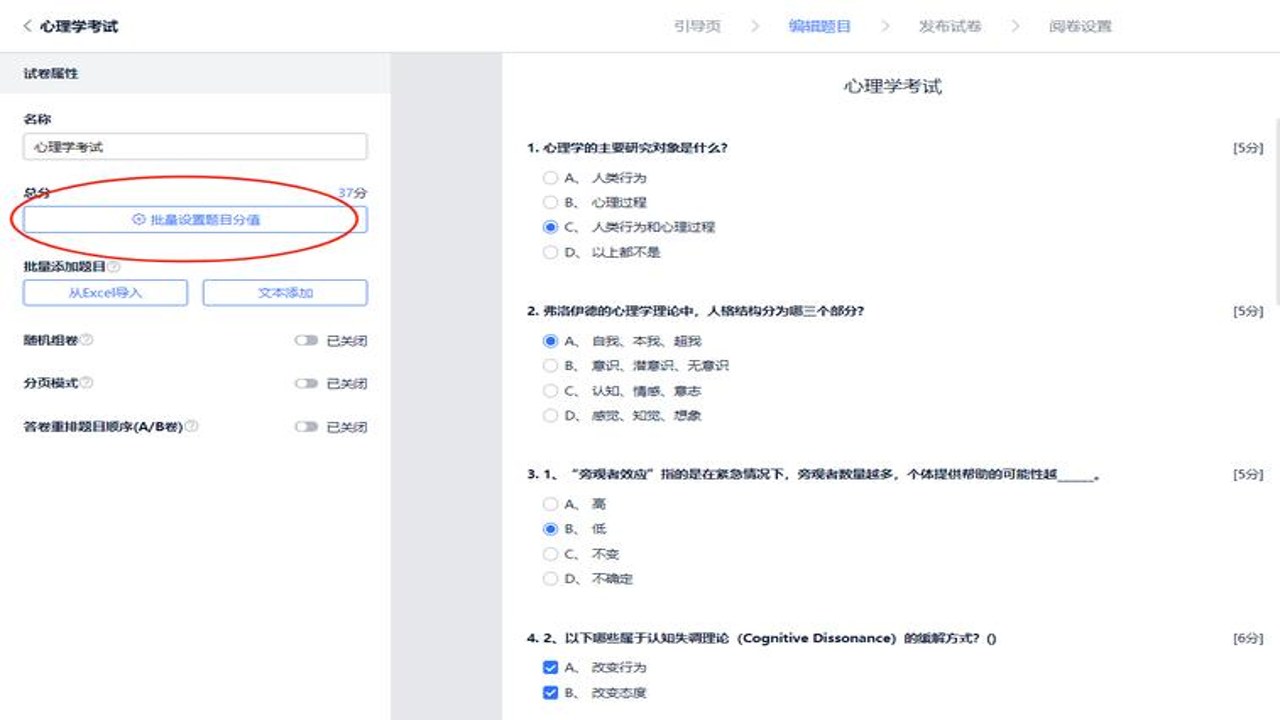The image size is (1280, 720).
Task: Select option B 低 in question 3
Action: 550,529
